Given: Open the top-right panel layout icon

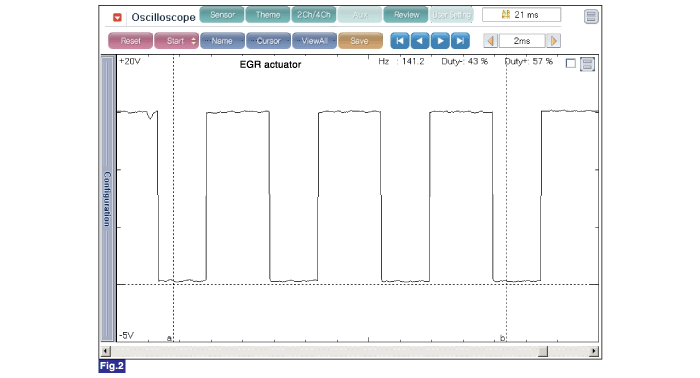Looking at the screenshot, I should click(x=591, y=17).
